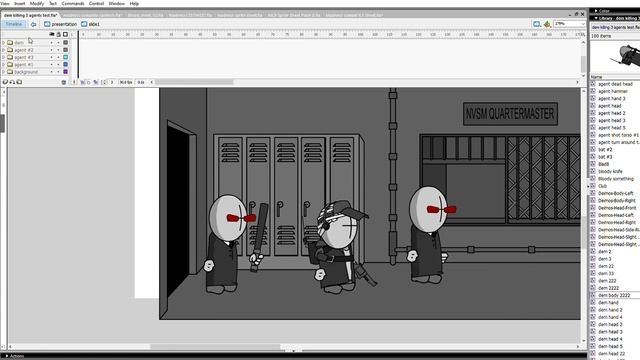Click the library preview thumbnail

pyautogui.click(x=615, y=57)
